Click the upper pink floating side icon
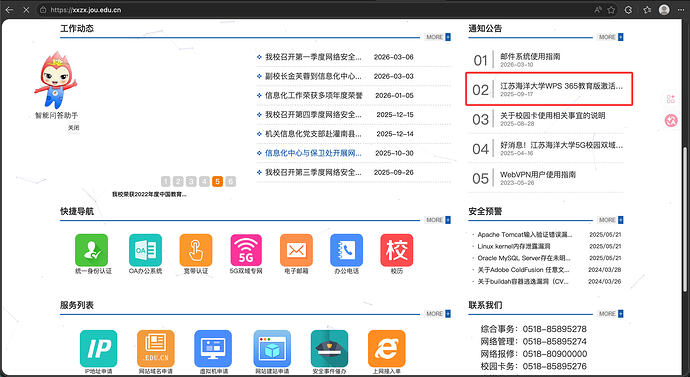 coord(671,99)
